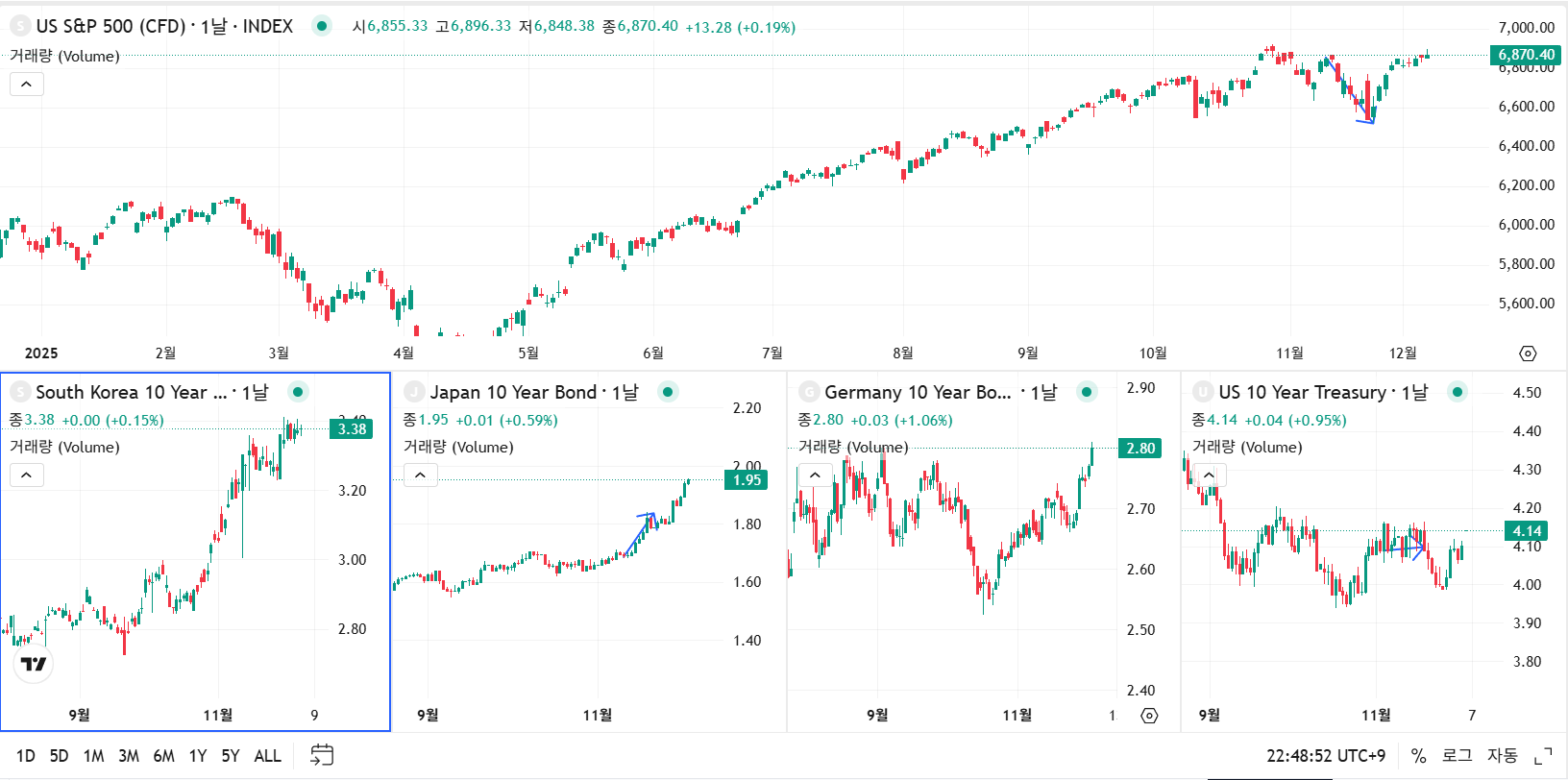Toggle the 로그 (log) scale

1457,756
